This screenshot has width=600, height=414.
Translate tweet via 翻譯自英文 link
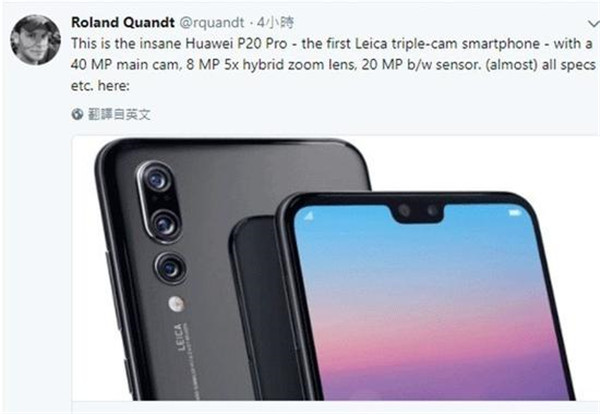tap(119, 114)
